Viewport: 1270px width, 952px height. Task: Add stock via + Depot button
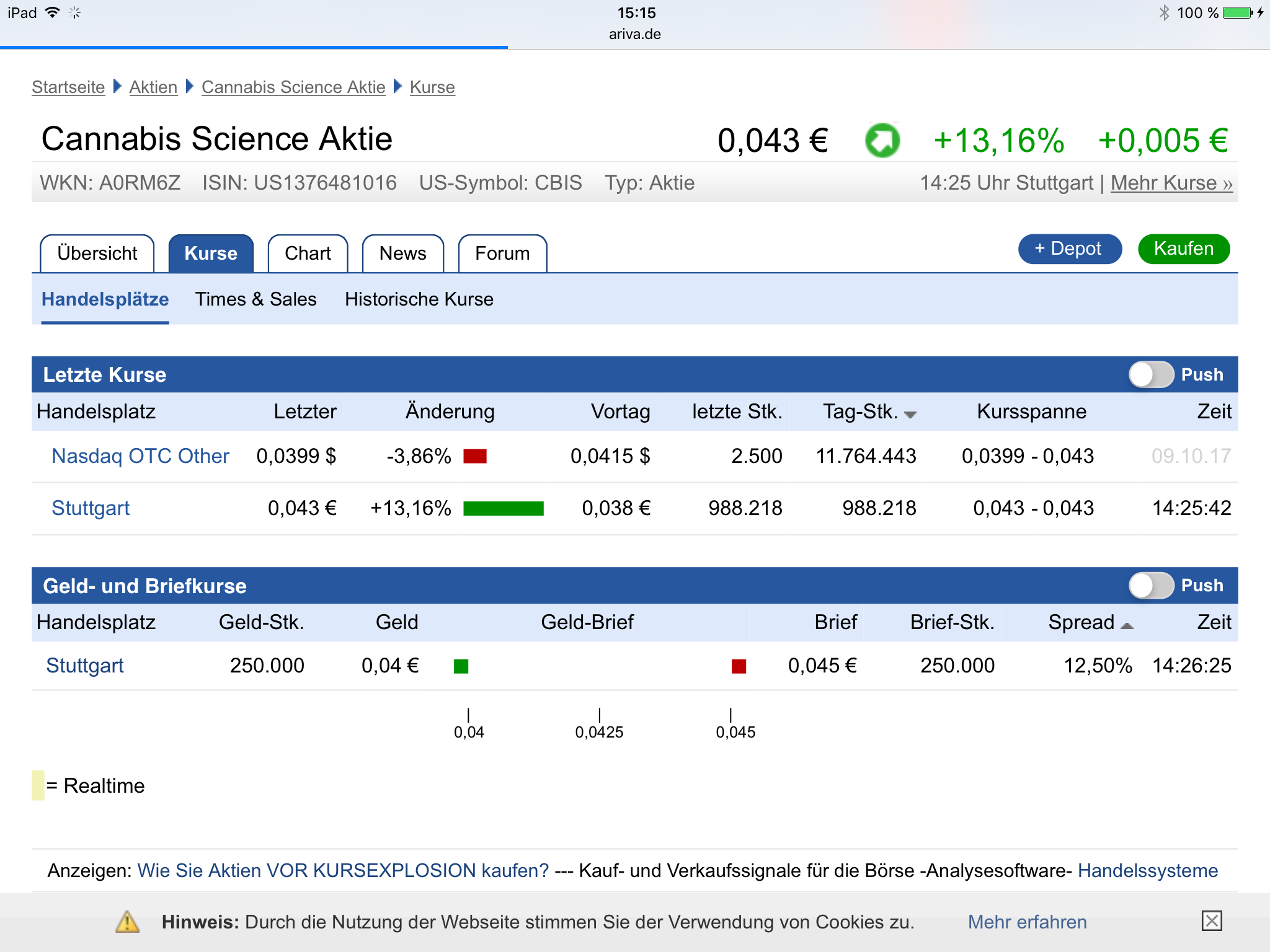pyautogui.click(x=1069, y=249)
